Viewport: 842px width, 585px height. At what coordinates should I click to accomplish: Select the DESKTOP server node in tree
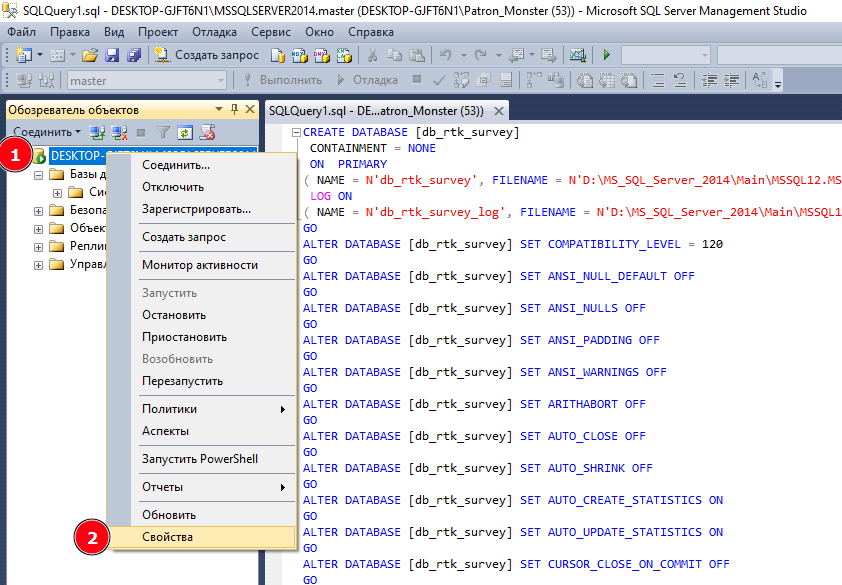[x=78, y=156]
